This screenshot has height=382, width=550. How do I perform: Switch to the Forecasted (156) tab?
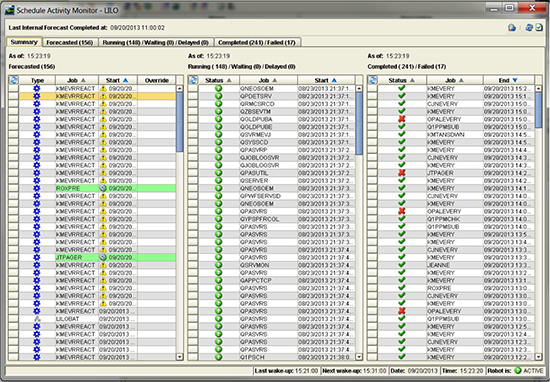pos(69,42)
